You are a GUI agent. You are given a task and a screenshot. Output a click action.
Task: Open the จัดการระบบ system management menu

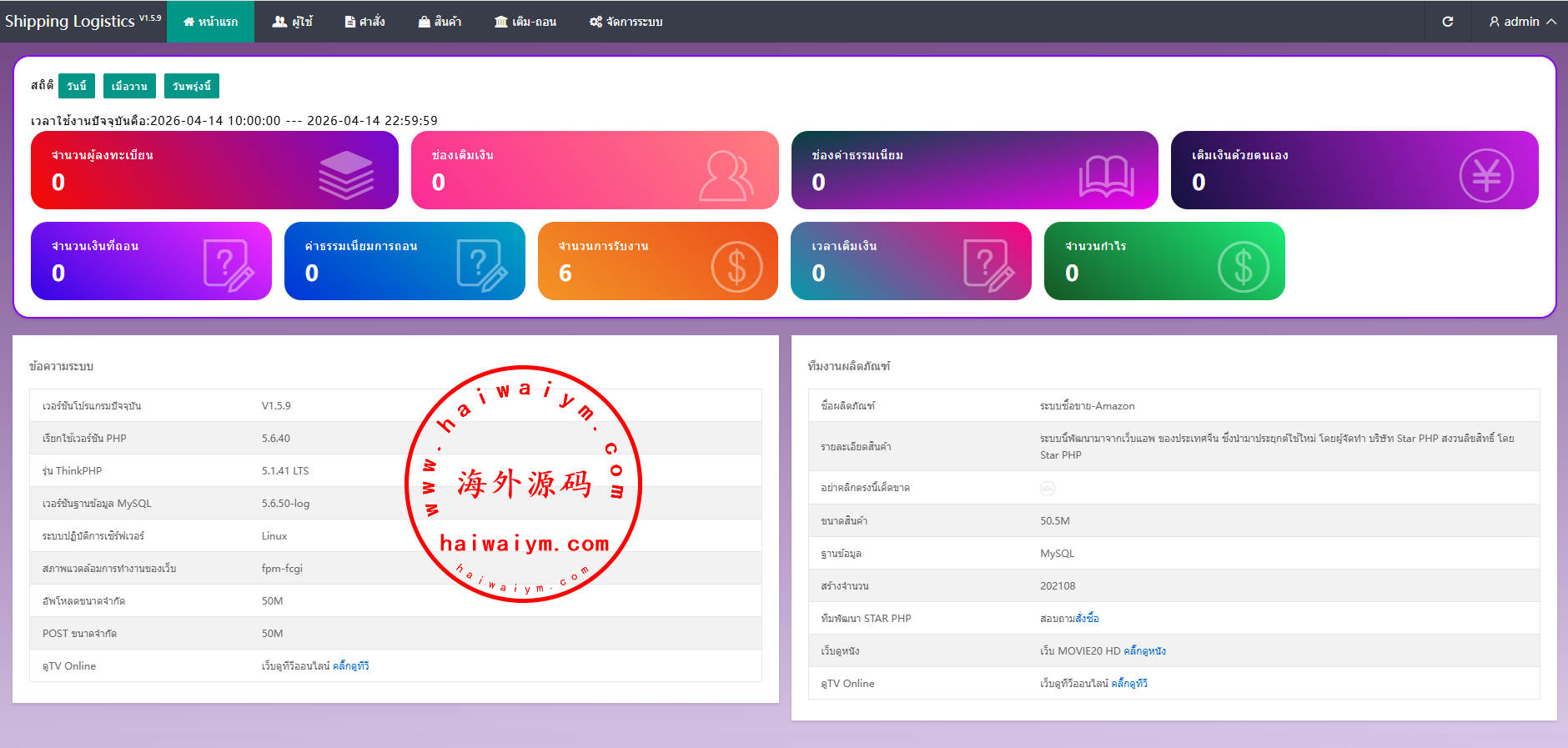point(626,22)
